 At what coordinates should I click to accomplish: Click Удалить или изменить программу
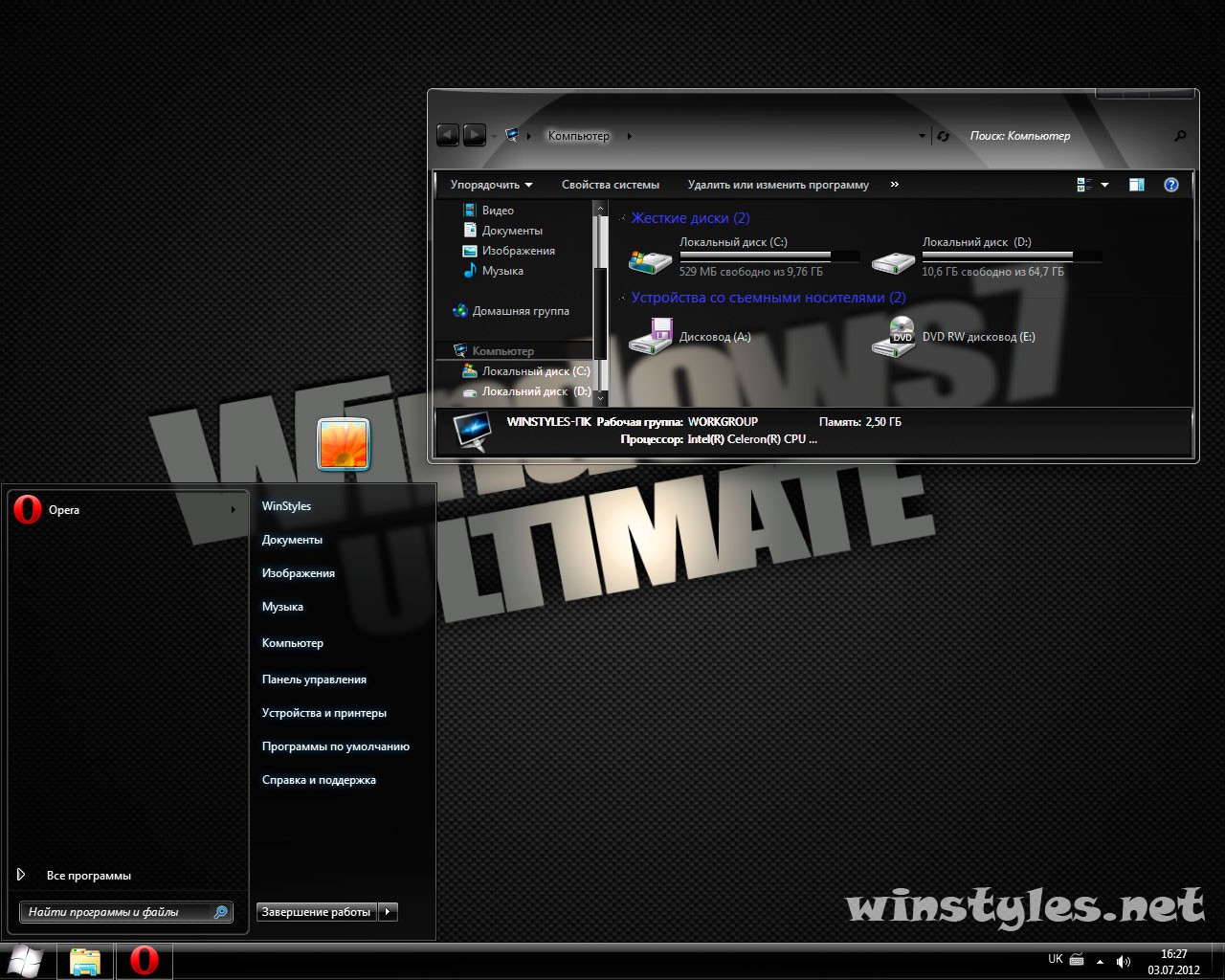point(778,185)
